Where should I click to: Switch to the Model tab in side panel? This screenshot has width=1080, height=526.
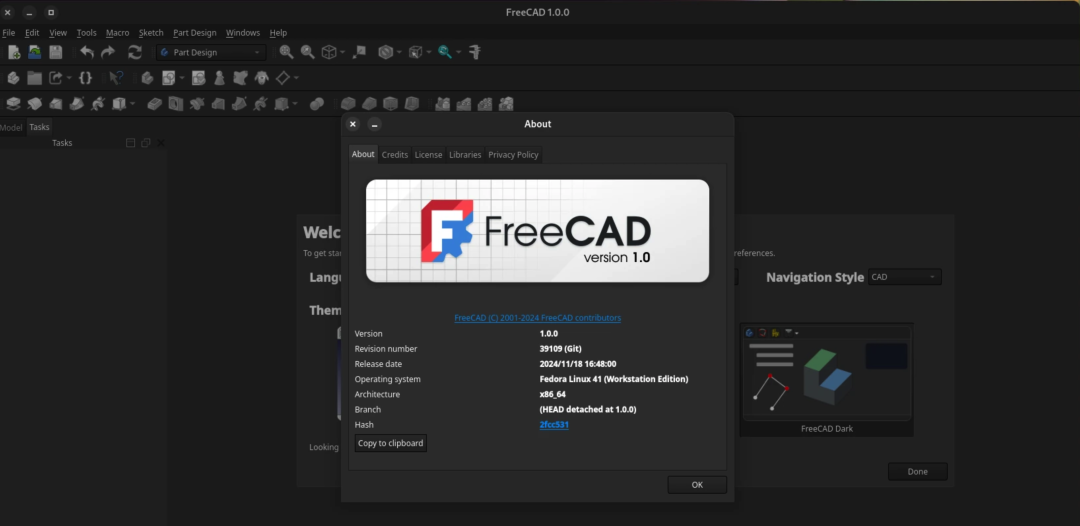[x=11, y=127]
